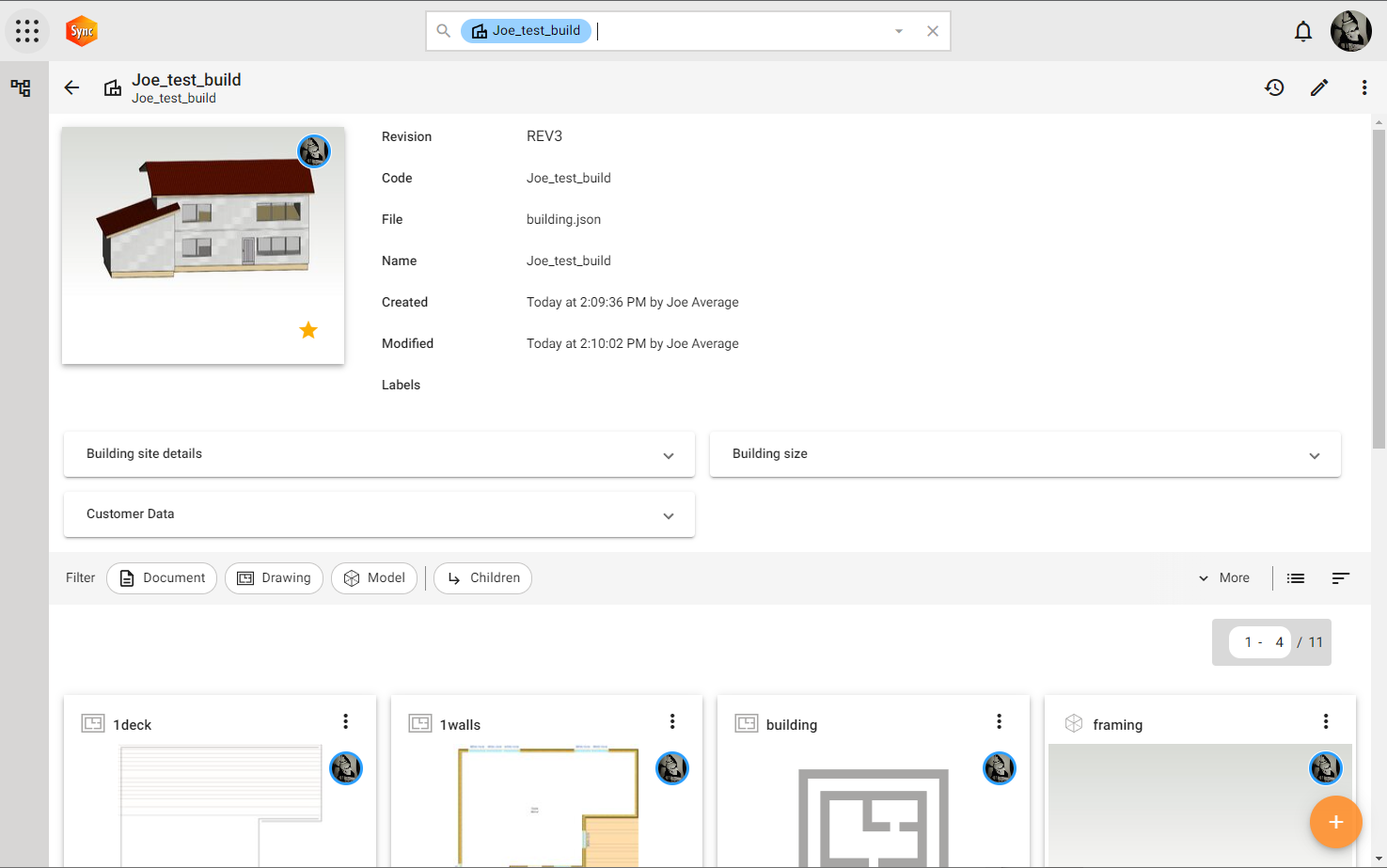Open the 1walls card options menu
Viewport: 1387px width, 868px height.
[x=672, y=721]
